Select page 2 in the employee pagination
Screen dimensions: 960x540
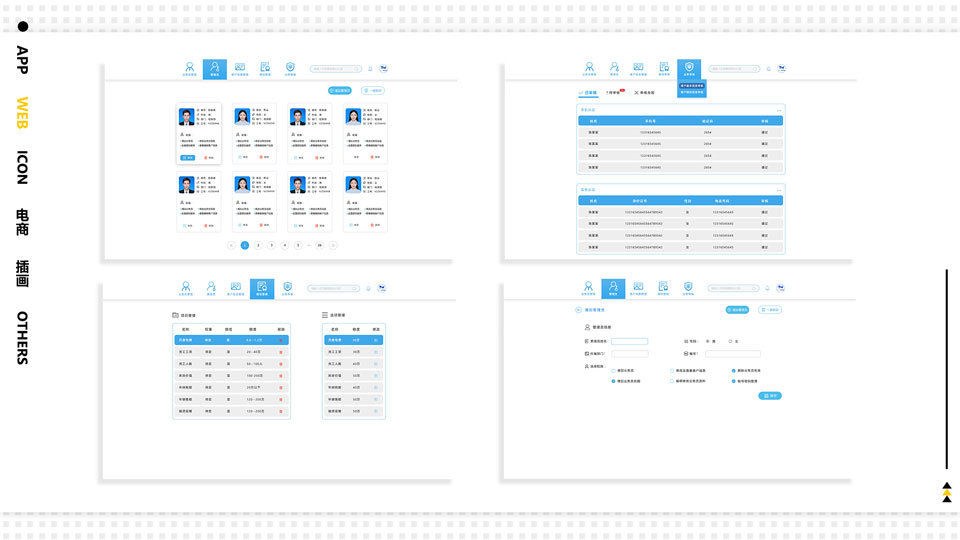[x=258, y=245]
